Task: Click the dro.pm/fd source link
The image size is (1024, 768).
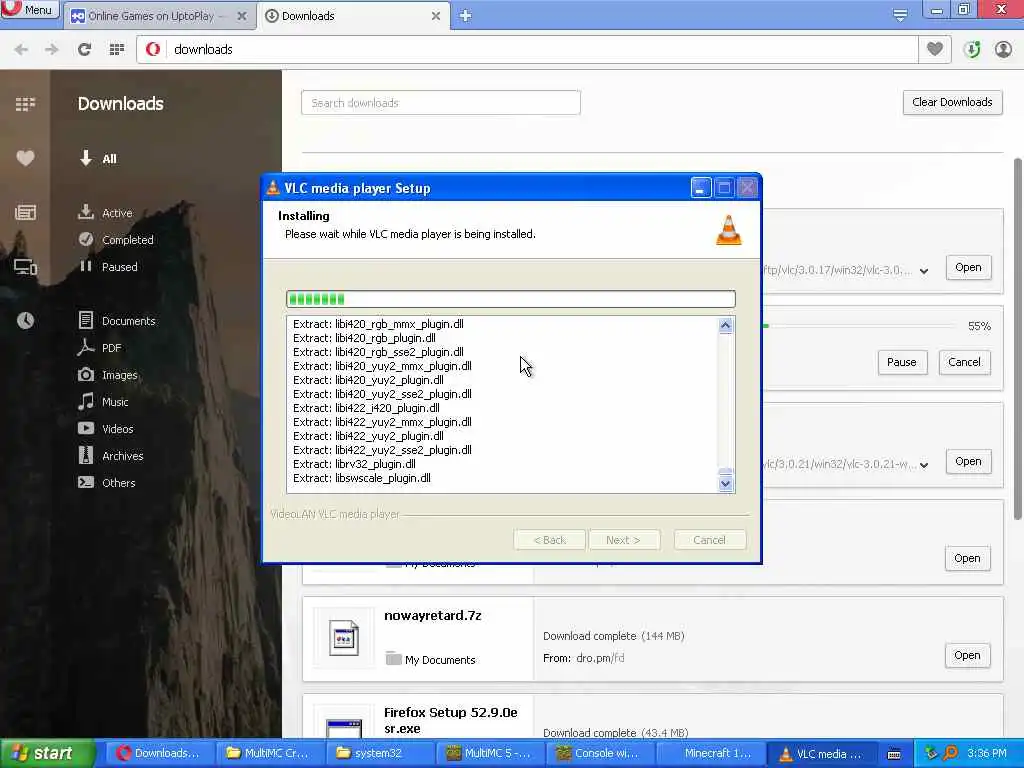Action: (x=600, y=658)
